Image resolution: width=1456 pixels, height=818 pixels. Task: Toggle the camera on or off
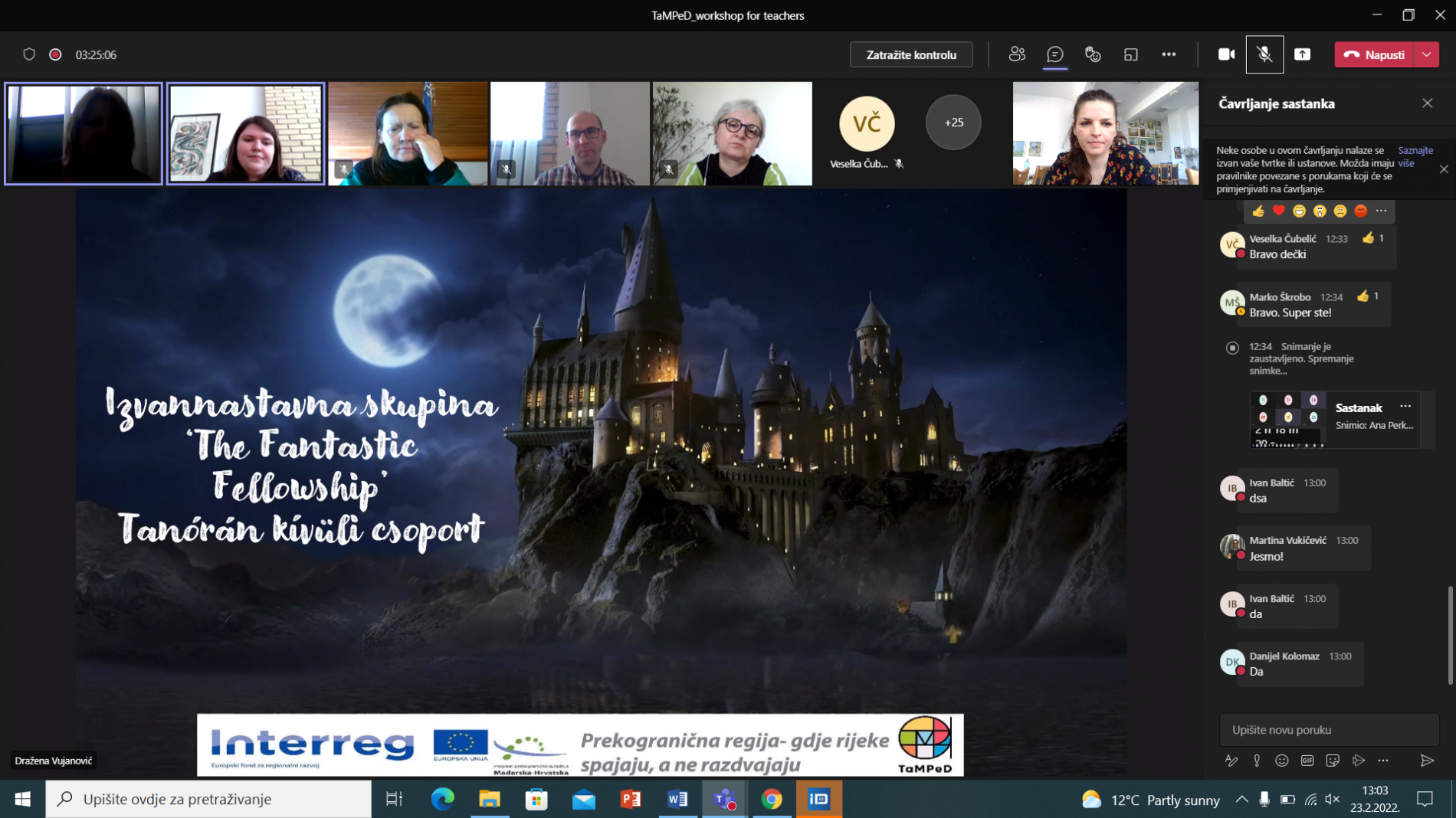pyautogui.click(x=1226, y=54)
